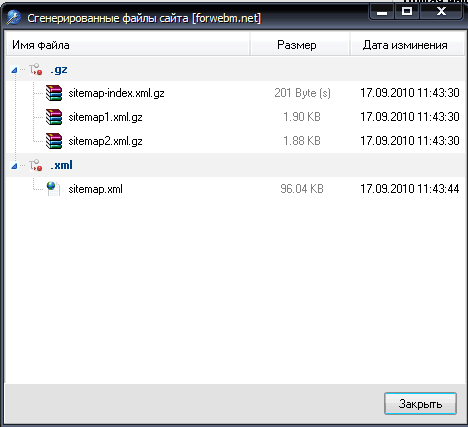Click the application icon in title bar

14,18
